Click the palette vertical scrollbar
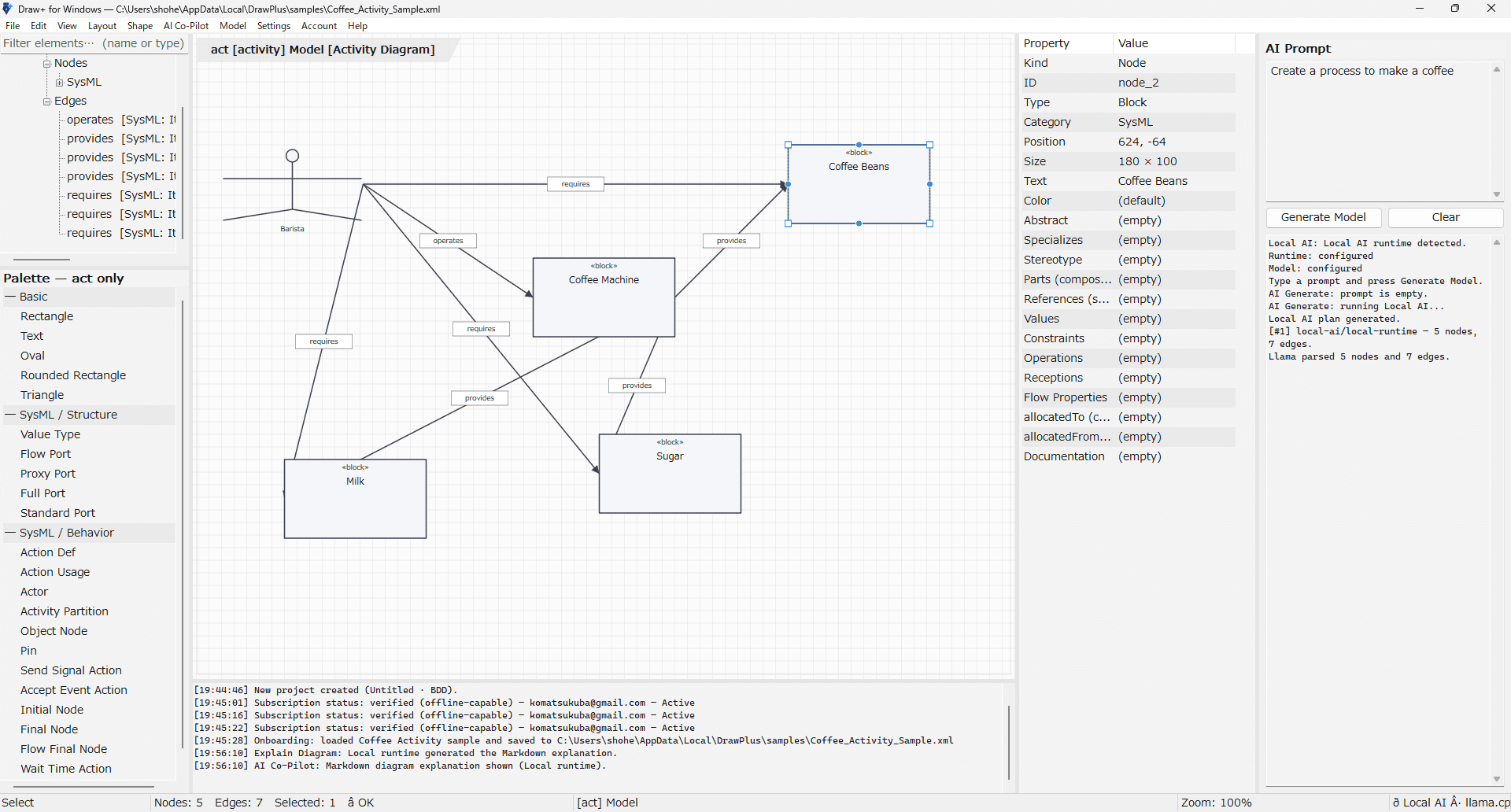The image size is (1511, 812). click(183, 523)
